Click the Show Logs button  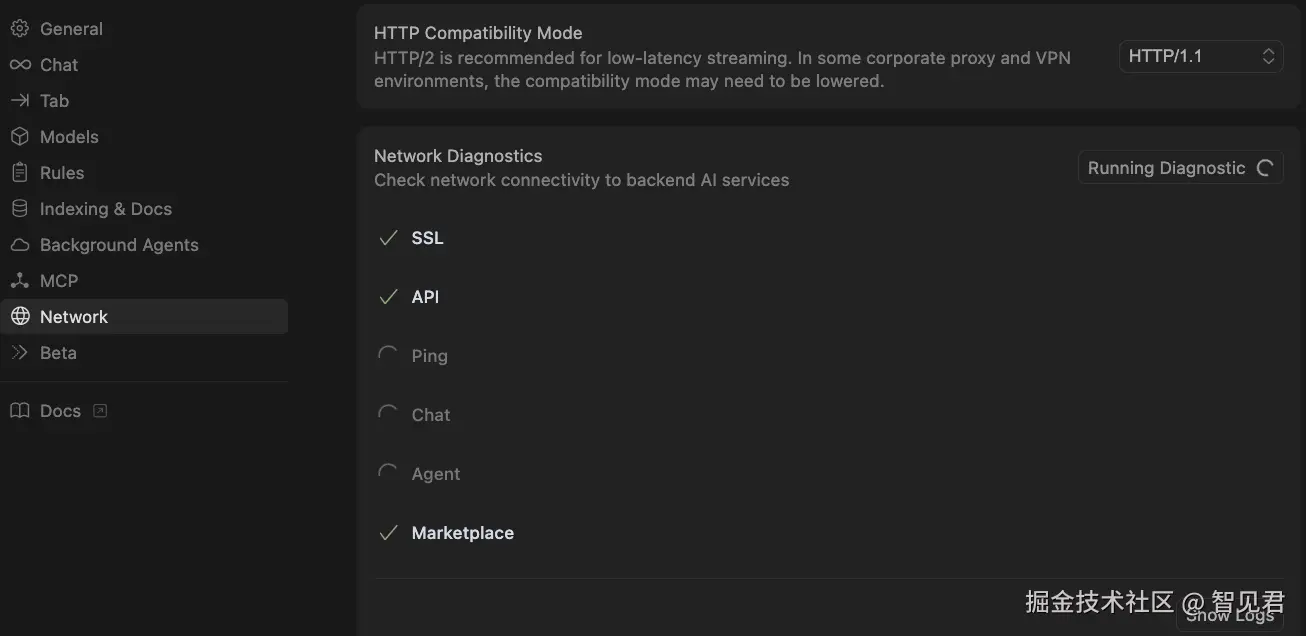click(x=1230, y=615)
